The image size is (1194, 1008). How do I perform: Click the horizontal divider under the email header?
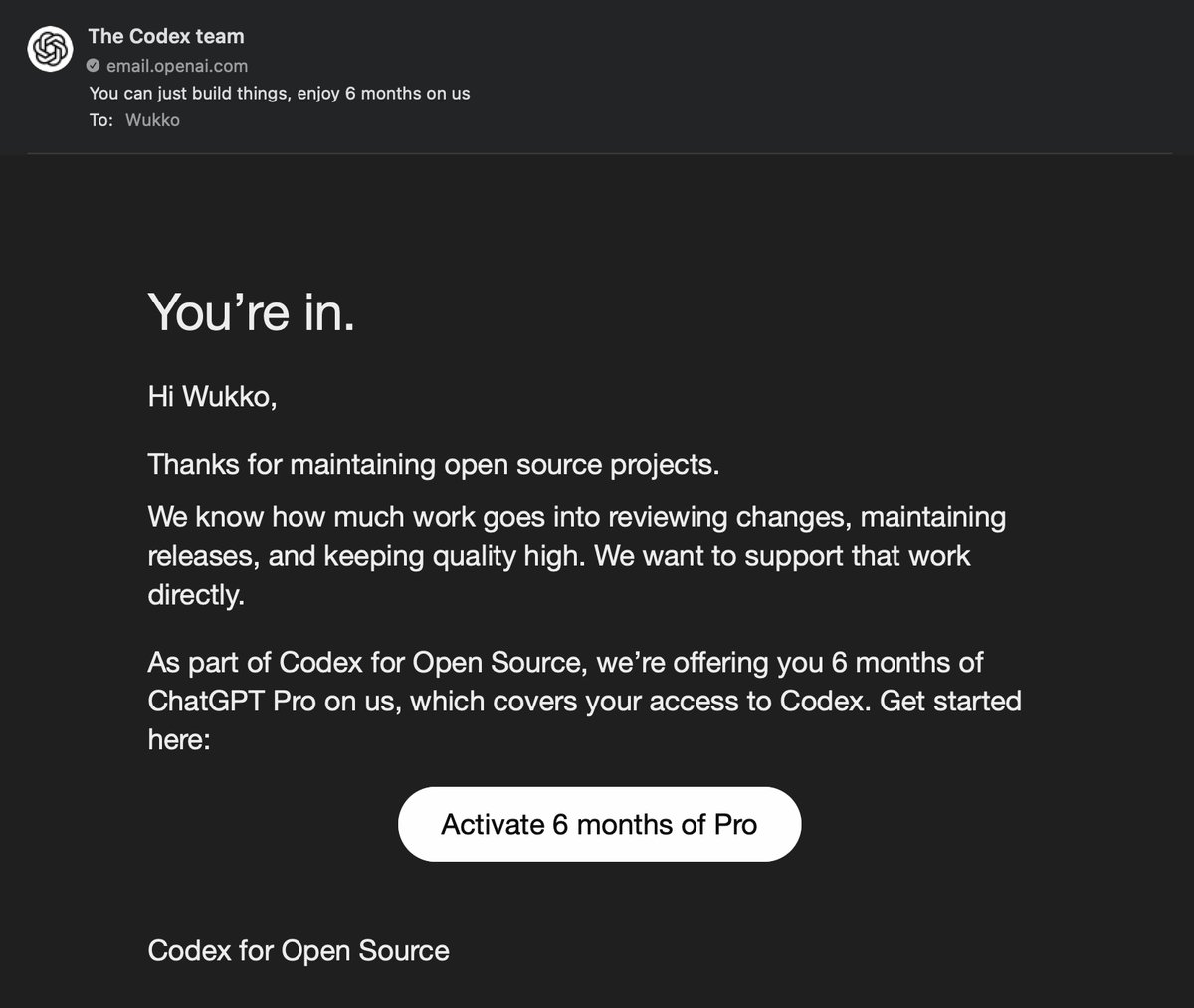tap(597, 154)
